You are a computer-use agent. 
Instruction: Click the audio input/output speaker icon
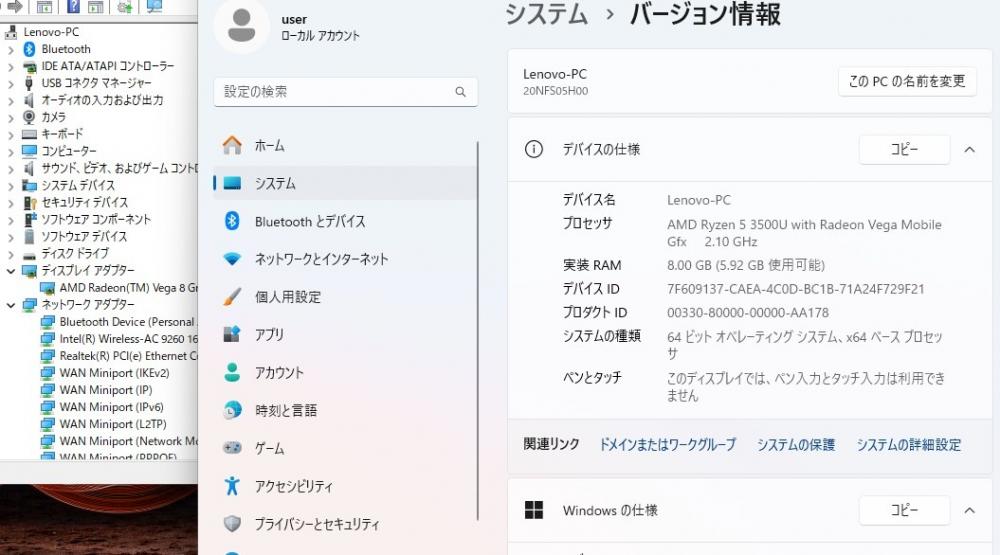click(29, 100)
